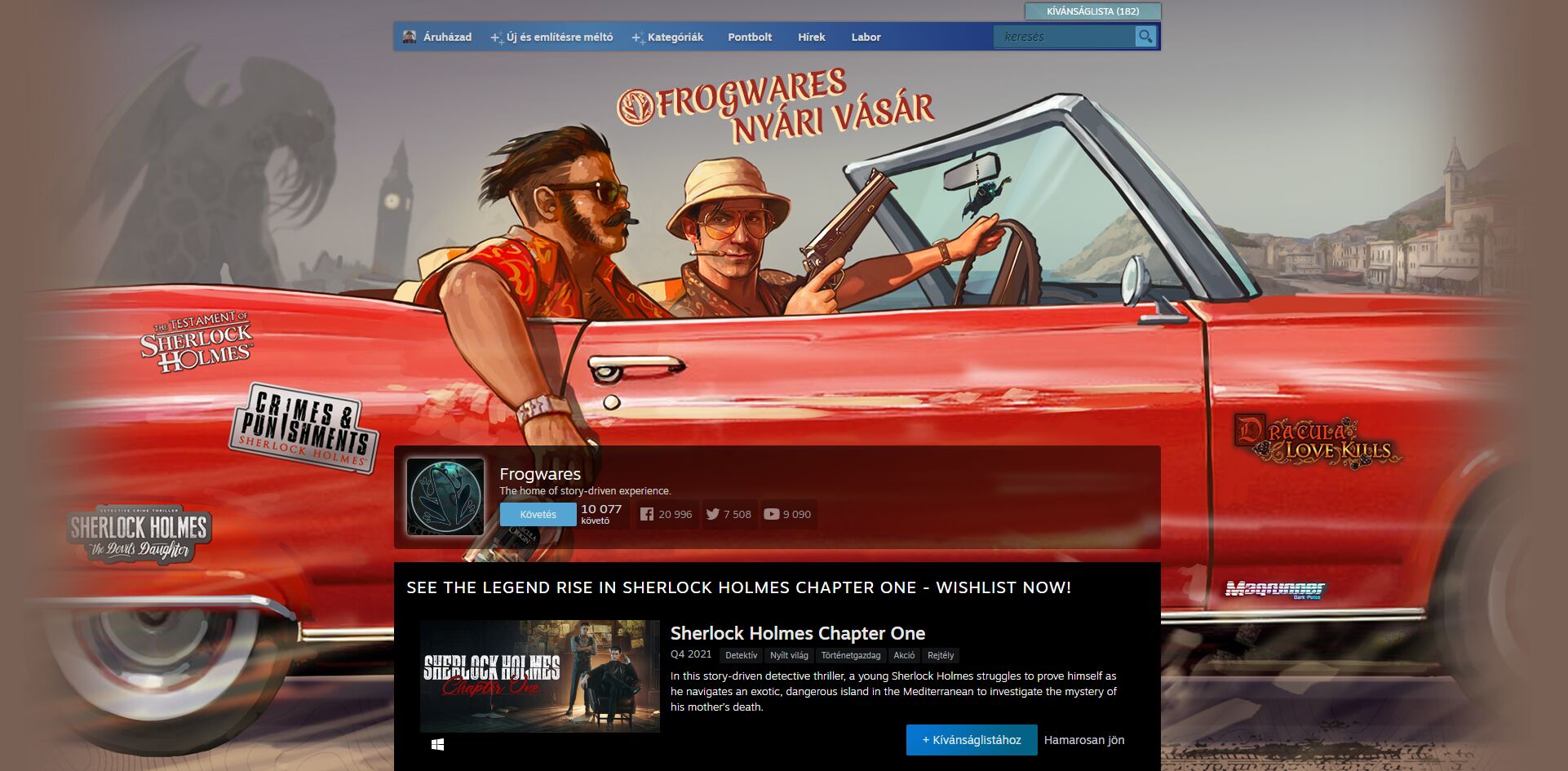1568x771 pixels.
Task: Click the Követés follow button
Action: click(x=538, y=514)
